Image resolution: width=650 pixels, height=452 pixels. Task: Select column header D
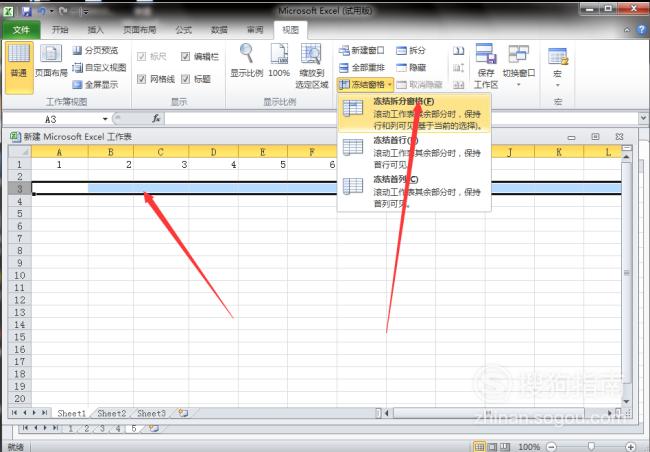[213, 152]
